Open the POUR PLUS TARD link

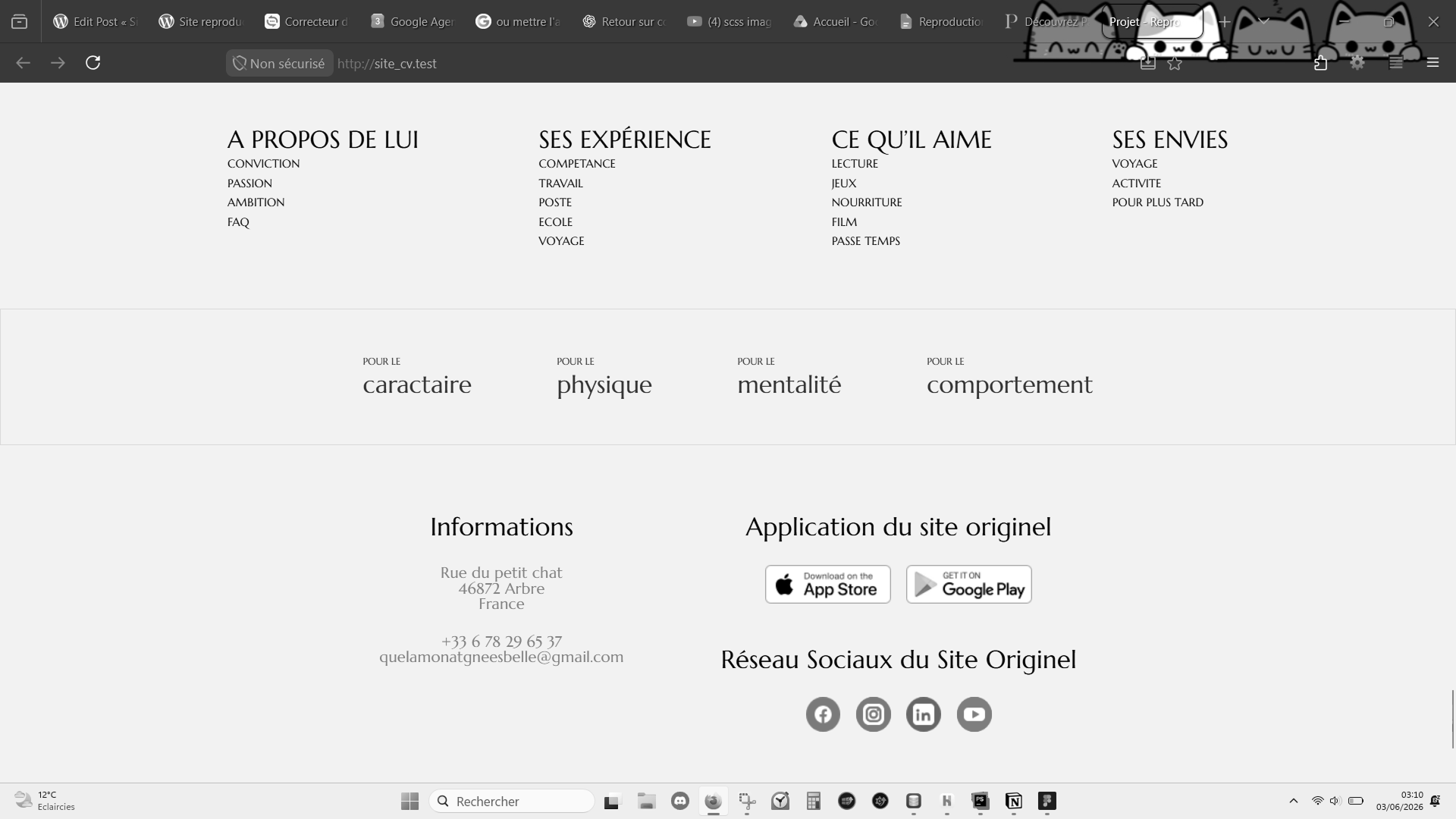[1157, 202]
